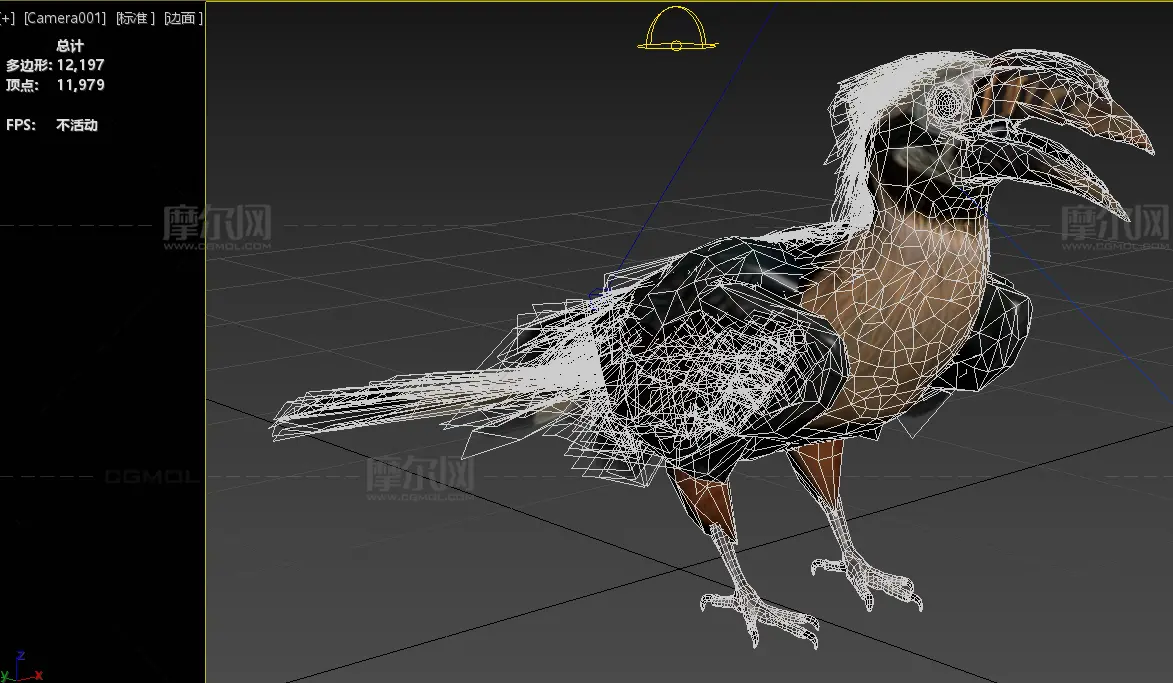Open the 边面 shading mode menu
This screenshot has width=1173, height=683.
183,18
